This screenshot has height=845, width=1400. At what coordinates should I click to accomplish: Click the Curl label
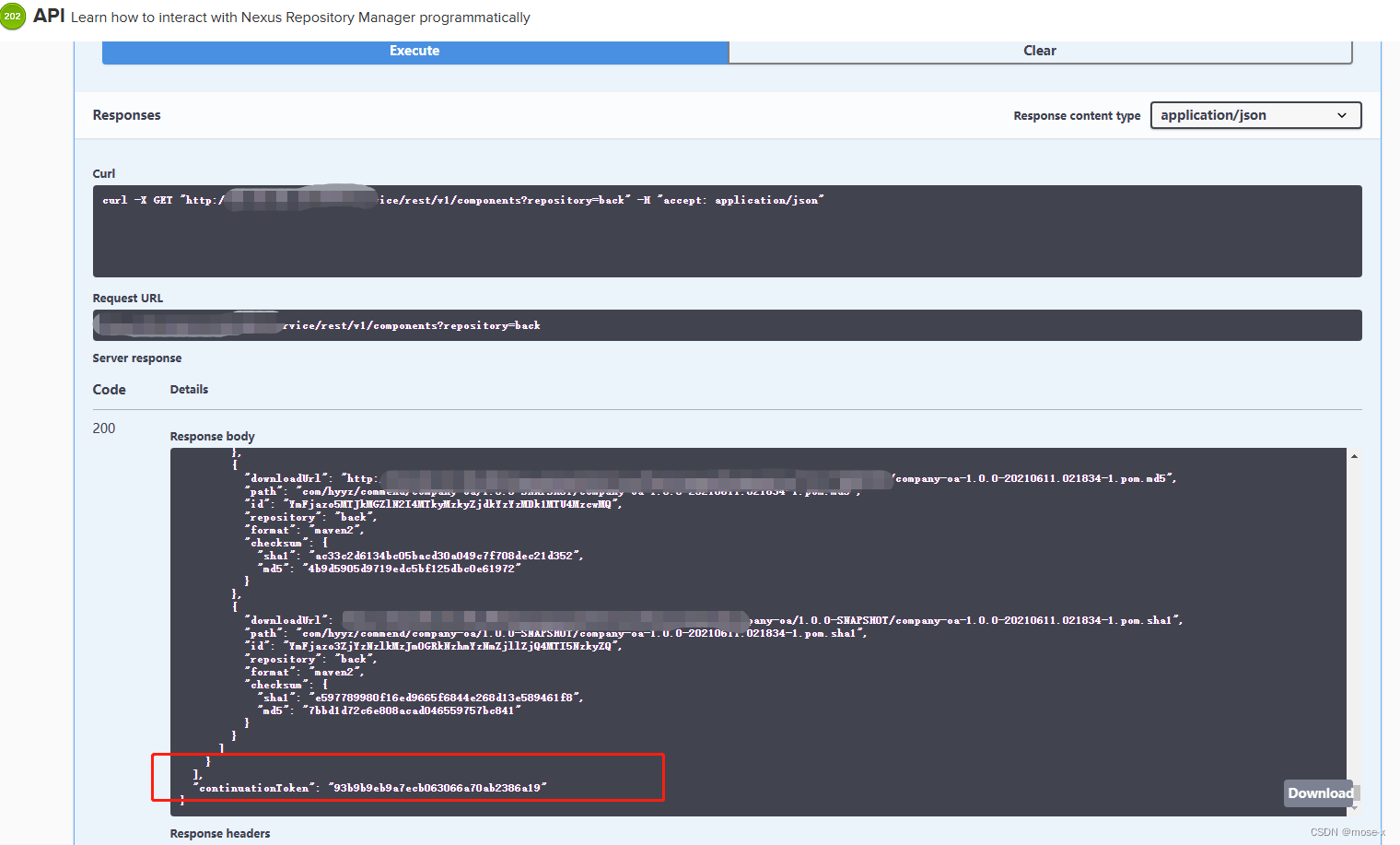point(104,173)
